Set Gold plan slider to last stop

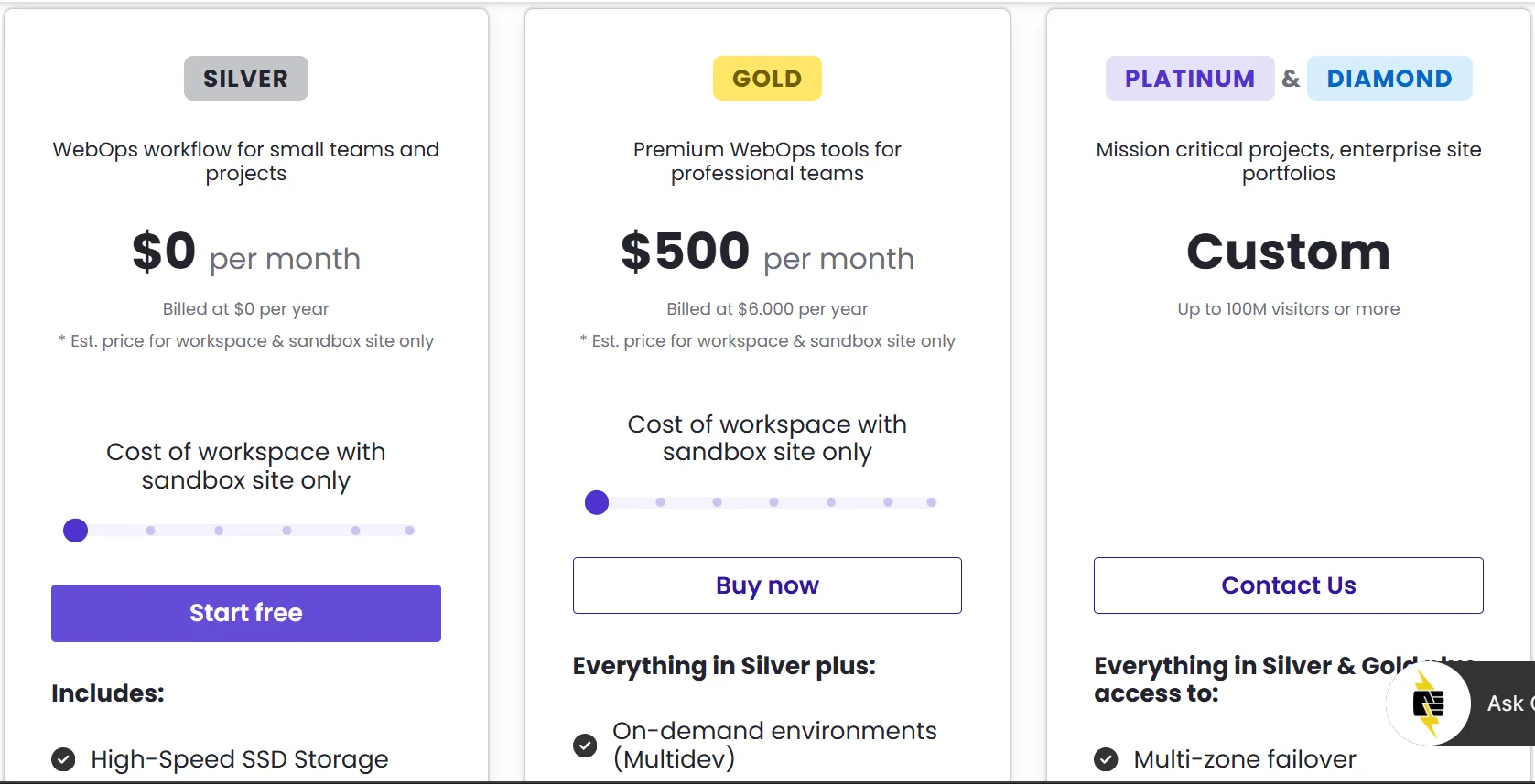pos(931,502)
